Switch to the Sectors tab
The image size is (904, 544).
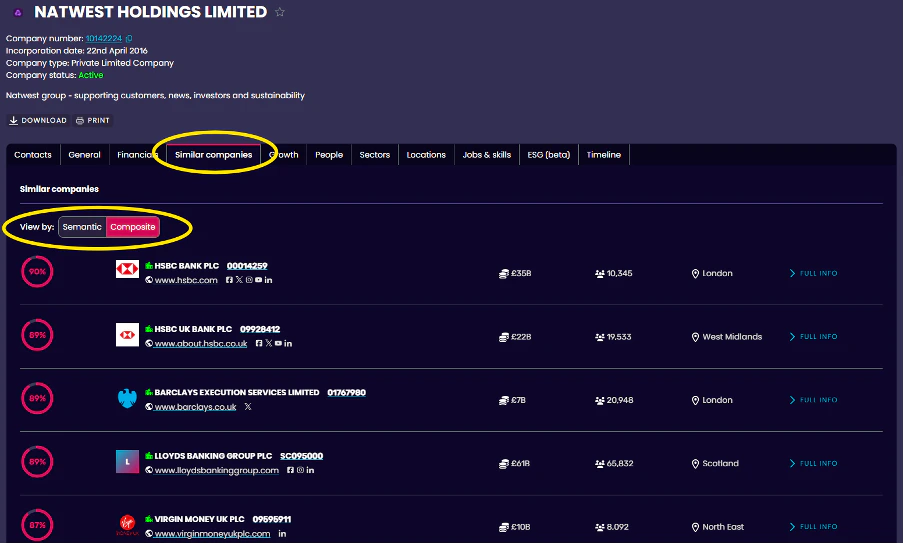pyautogui.click(x=375, y=154)
